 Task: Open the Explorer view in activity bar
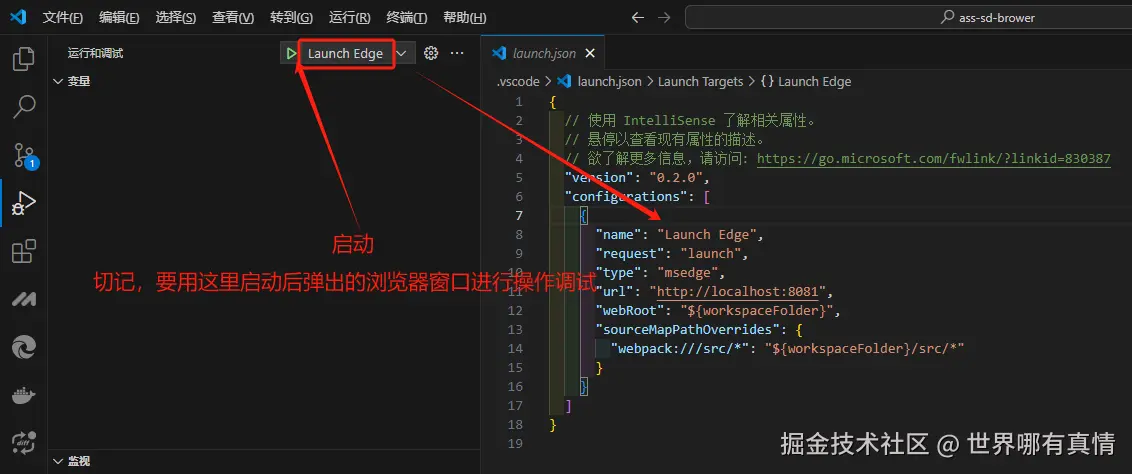coord(24,58)
